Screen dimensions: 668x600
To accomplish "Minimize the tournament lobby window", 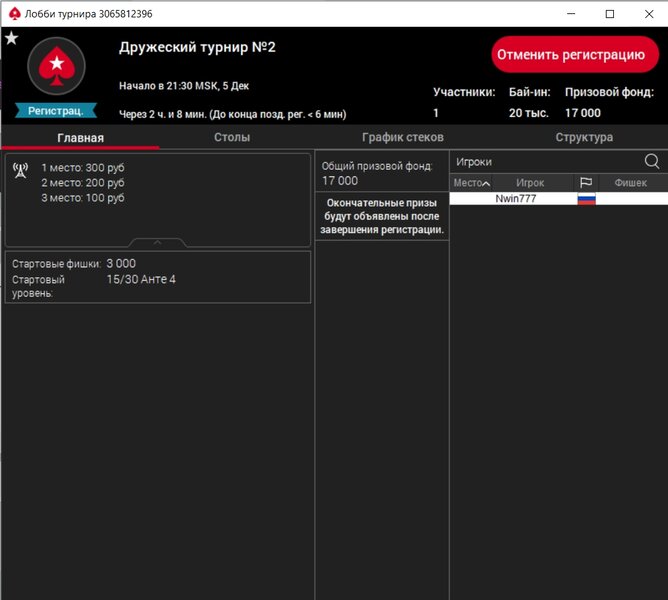I will click(x=571, y=14).
